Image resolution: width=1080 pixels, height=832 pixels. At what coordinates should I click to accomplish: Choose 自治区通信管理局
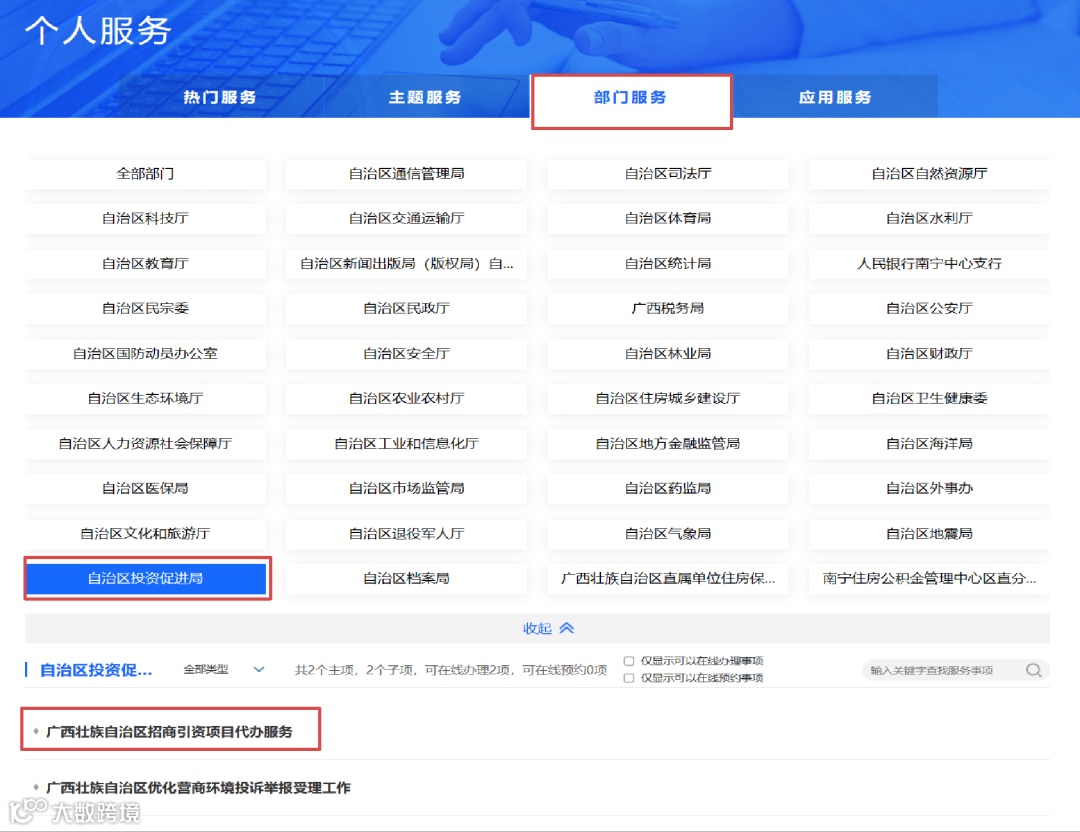[x=406, y=174]
